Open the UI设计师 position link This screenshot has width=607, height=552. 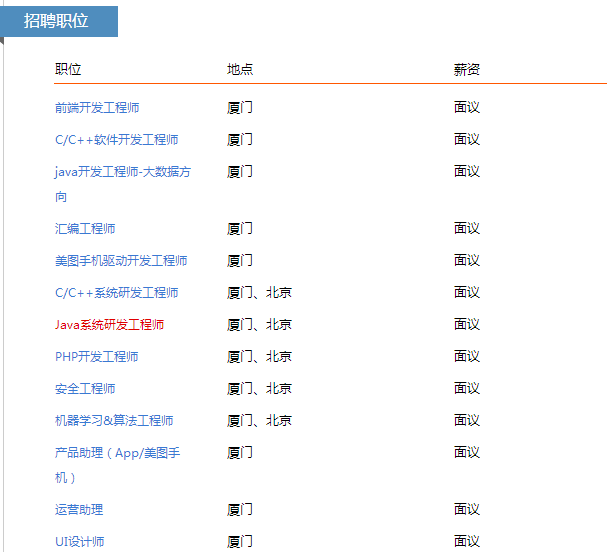[x=79, y=542]
